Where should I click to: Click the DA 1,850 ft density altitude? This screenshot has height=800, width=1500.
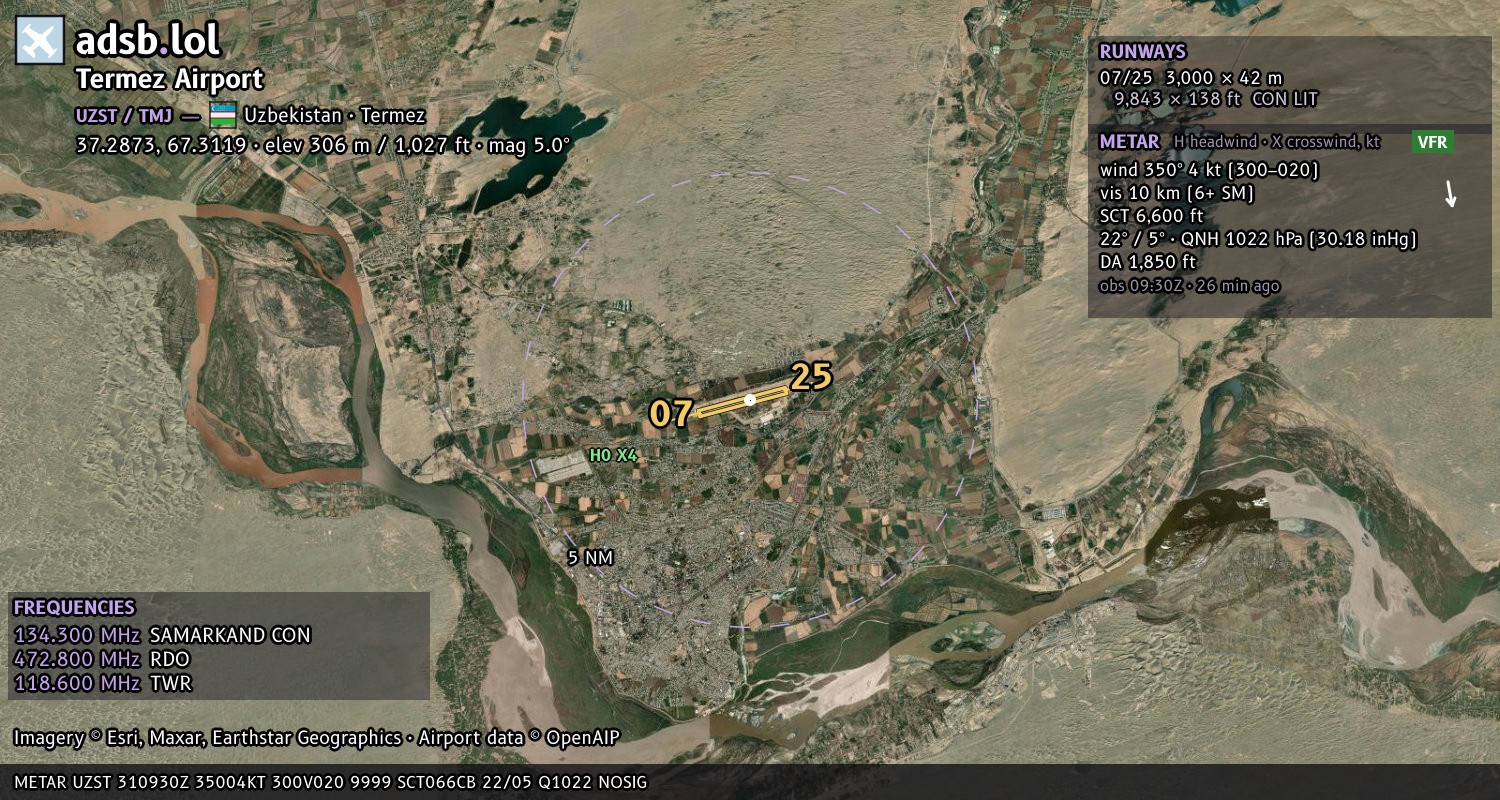1148,262
